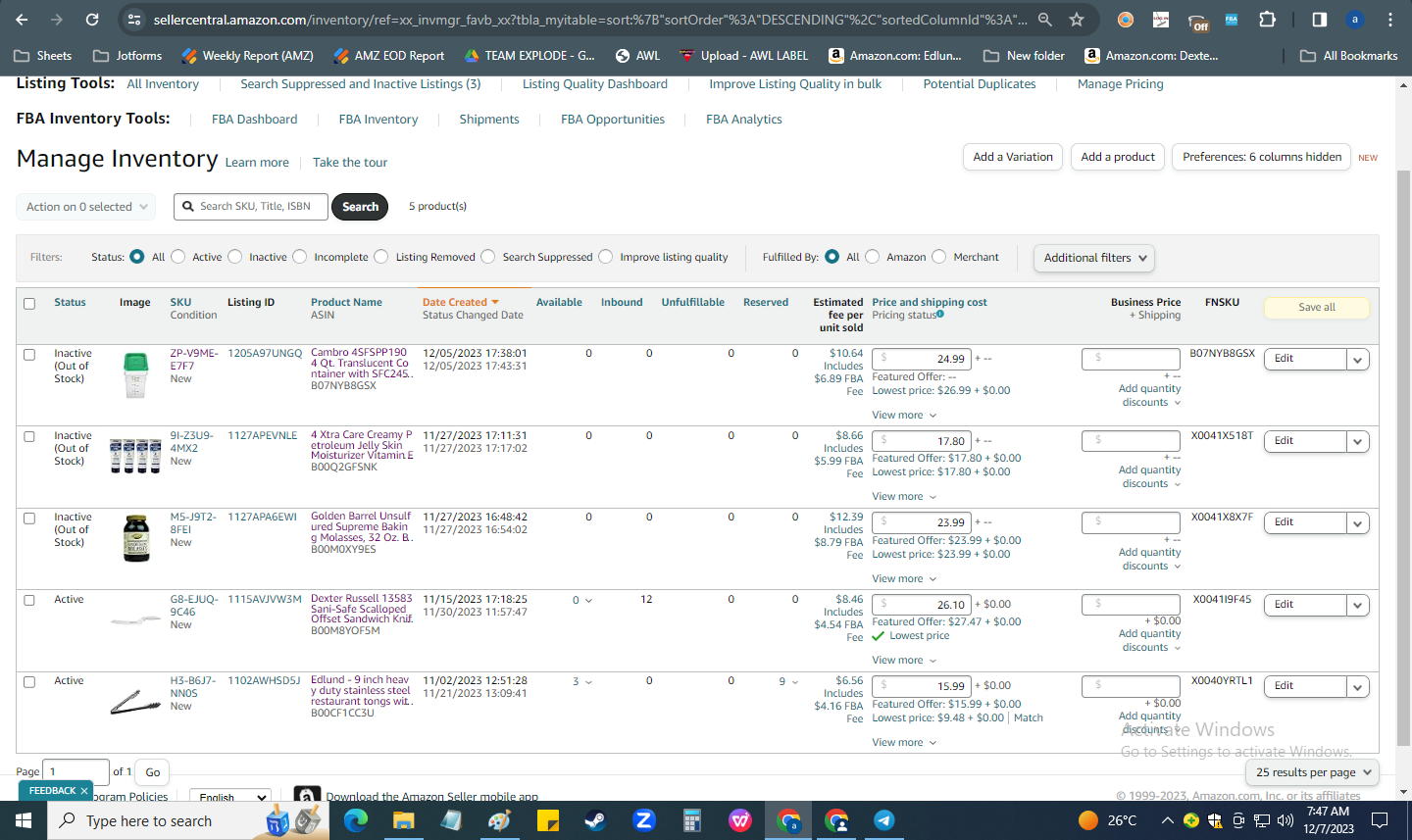1412x840 pixels.
Task: Open the All Bookmarks folder
Action: (x=1349, y=56)
